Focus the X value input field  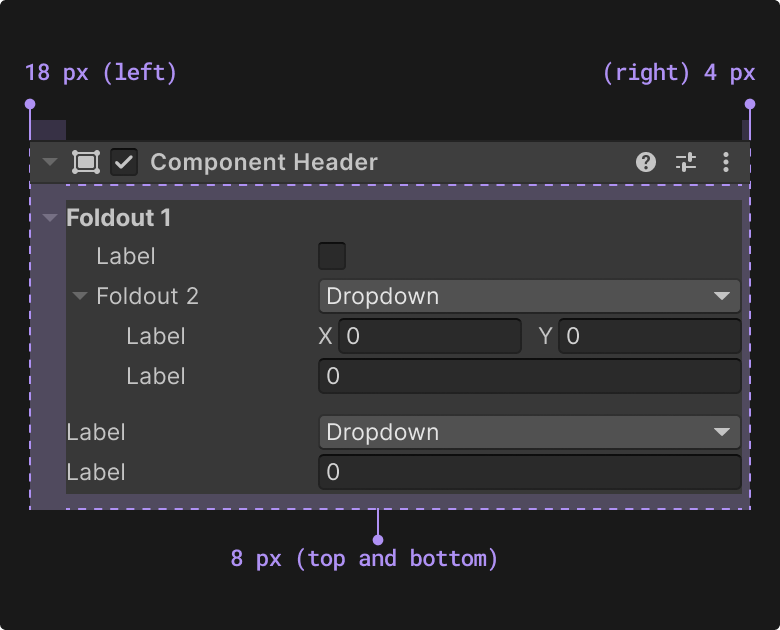click(x=430, y=336)
